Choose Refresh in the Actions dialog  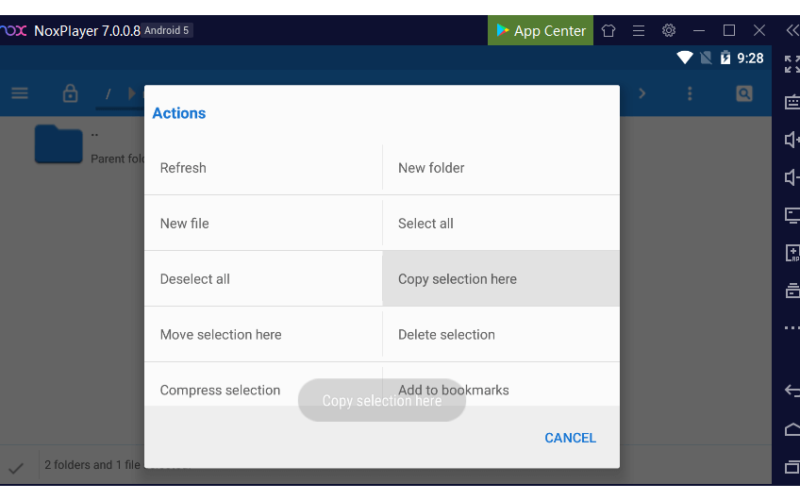click(263, 167)
